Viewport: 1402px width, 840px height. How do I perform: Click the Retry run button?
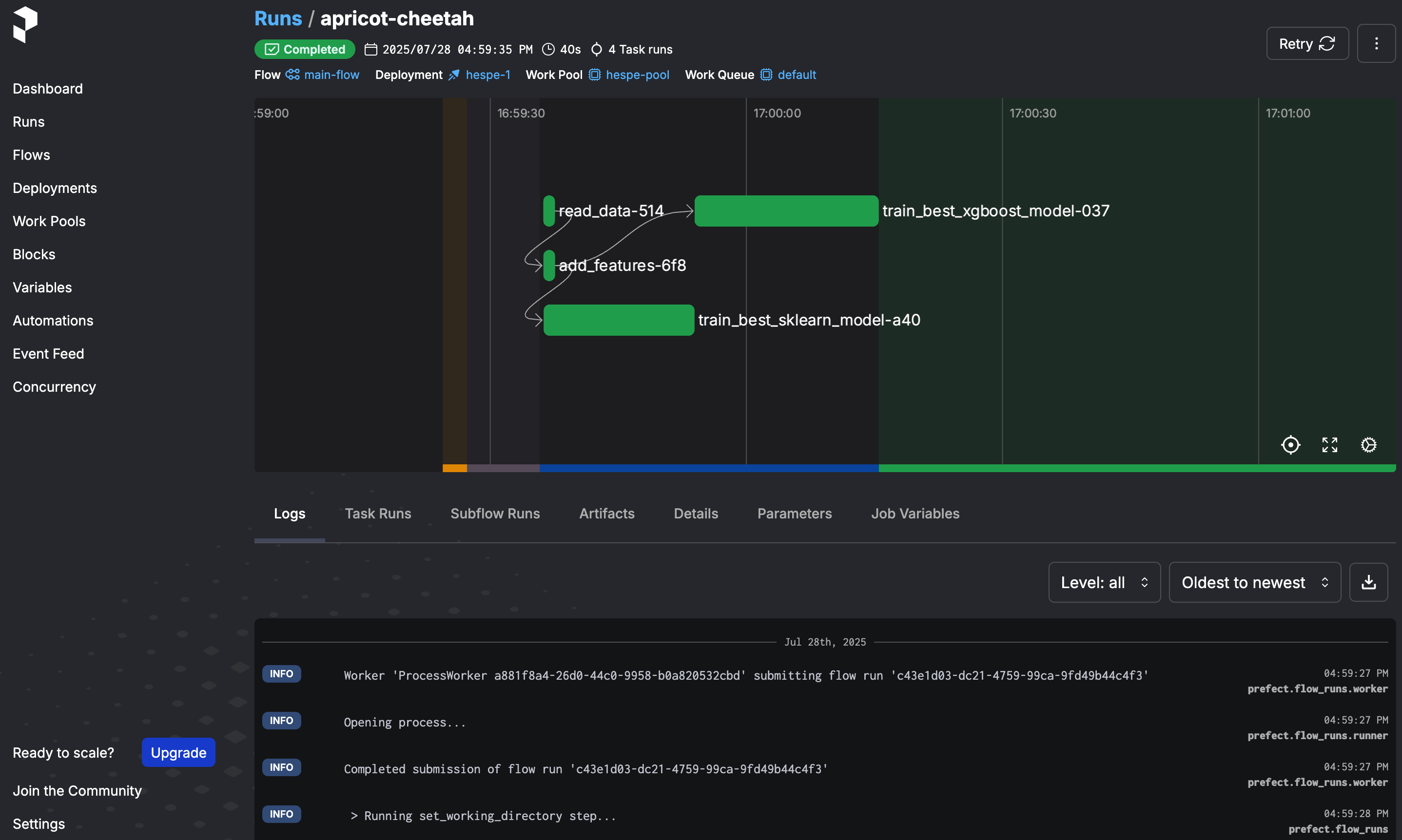coord(1307,43)
